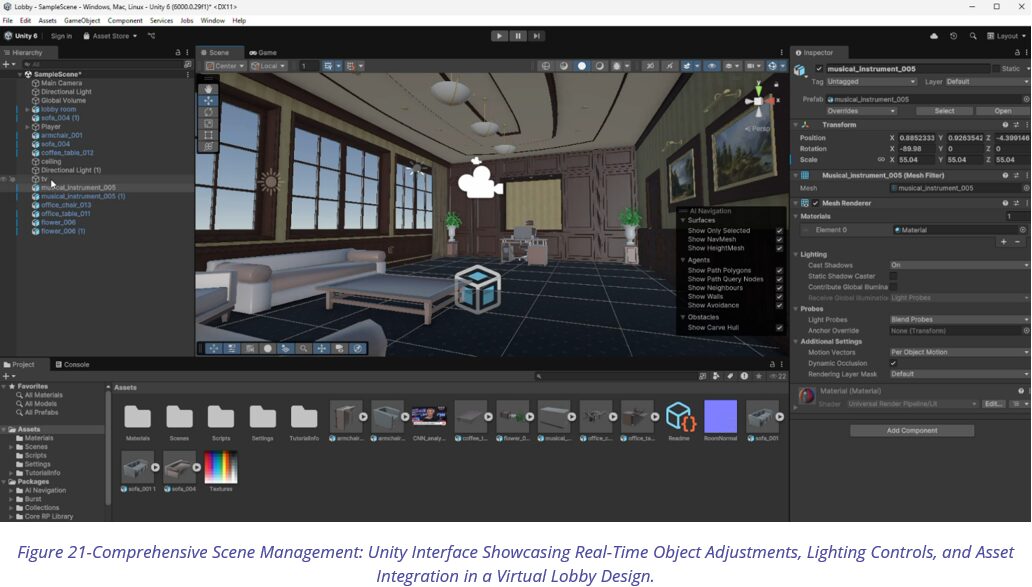
Task: Toggle Show NavMesh checkbox
Action: pyautogui.click(x=779, y=240)
